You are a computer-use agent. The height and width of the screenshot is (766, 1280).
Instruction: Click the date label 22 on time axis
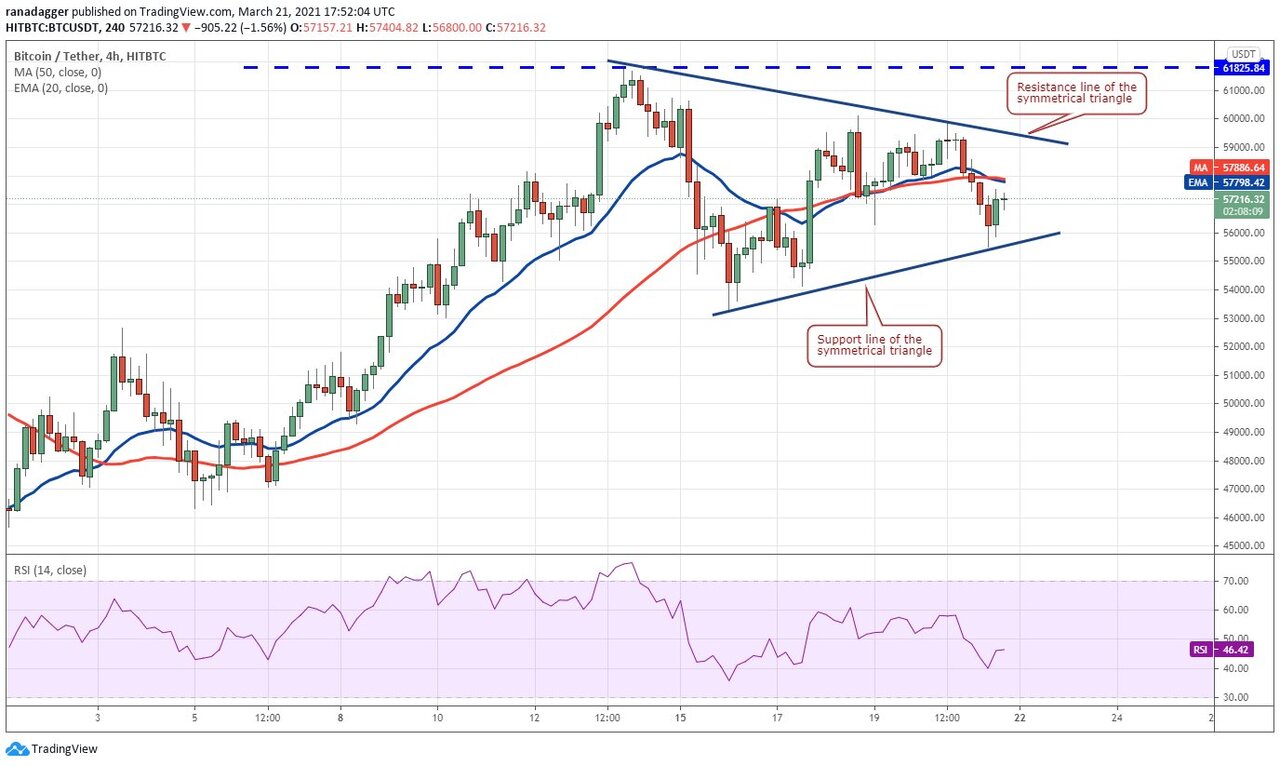click(x=1019, y=717)
